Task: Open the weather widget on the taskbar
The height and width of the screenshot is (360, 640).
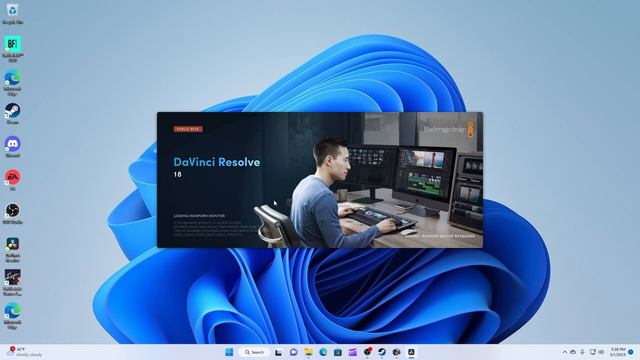Action: click(24, 352)
